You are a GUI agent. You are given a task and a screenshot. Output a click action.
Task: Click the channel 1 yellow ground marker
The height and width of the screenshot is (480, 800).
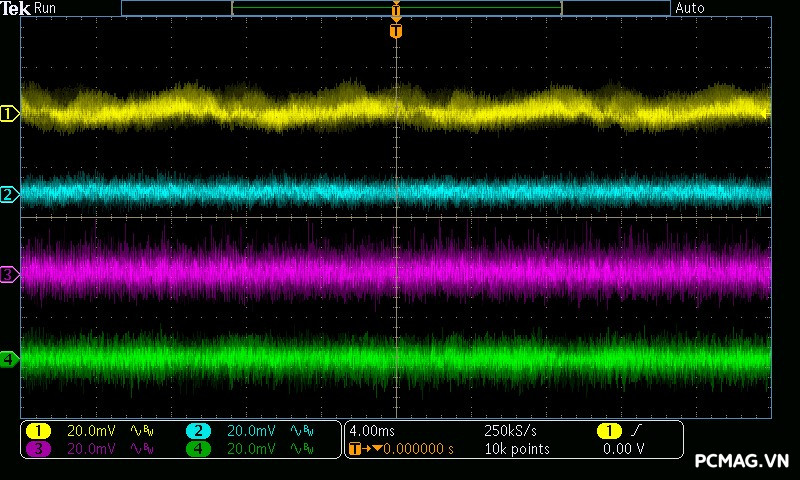[x=9, y=114]
